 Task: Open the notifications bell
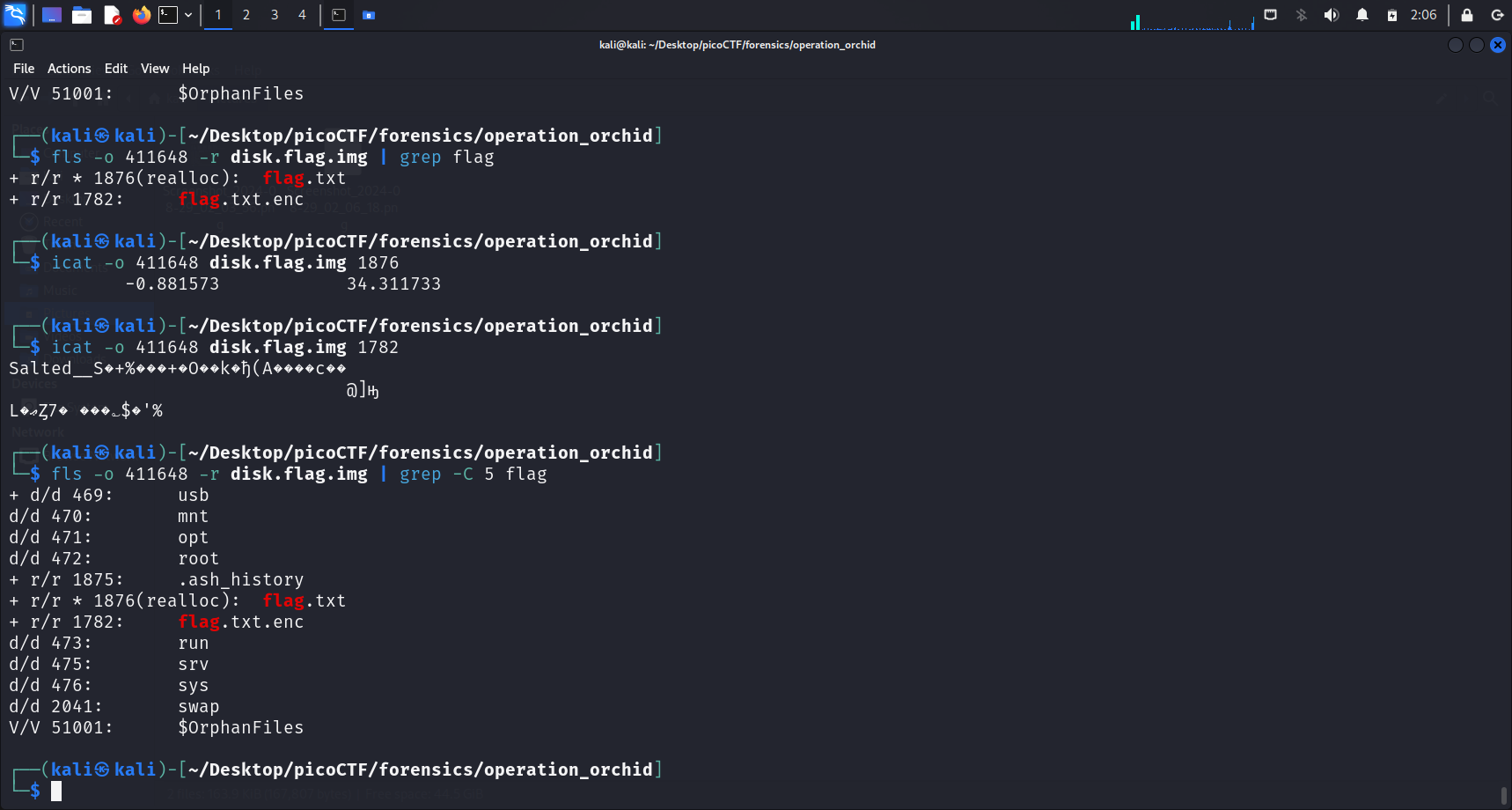(x=1362, y=15)
